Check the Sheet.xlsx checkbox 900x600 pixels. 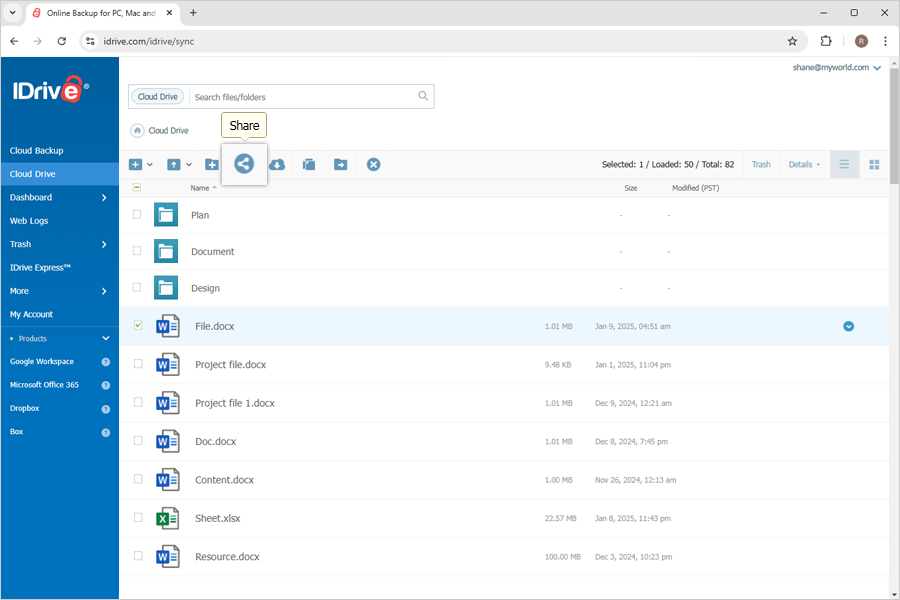click(x=138, y=517)
